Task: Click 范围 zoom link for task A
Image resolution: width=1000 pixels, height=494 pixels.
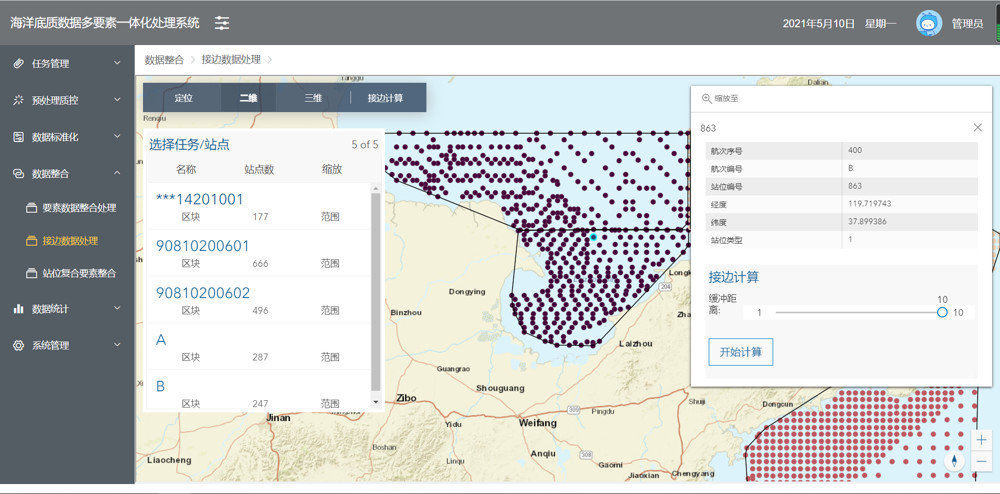Action: click(330, 357)
